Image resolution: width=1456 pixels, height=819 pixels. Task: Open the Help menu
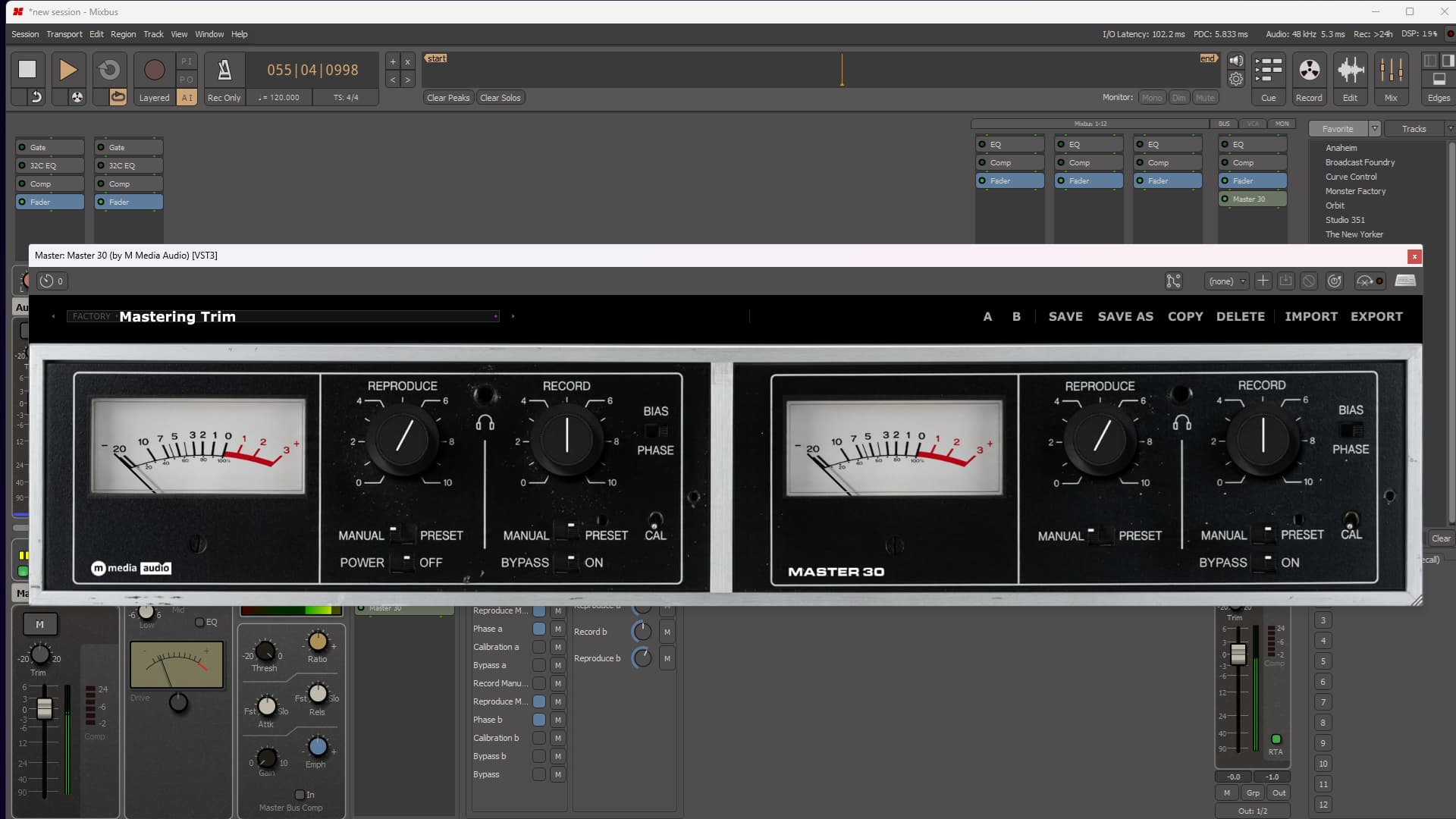(x=240, y=34)
